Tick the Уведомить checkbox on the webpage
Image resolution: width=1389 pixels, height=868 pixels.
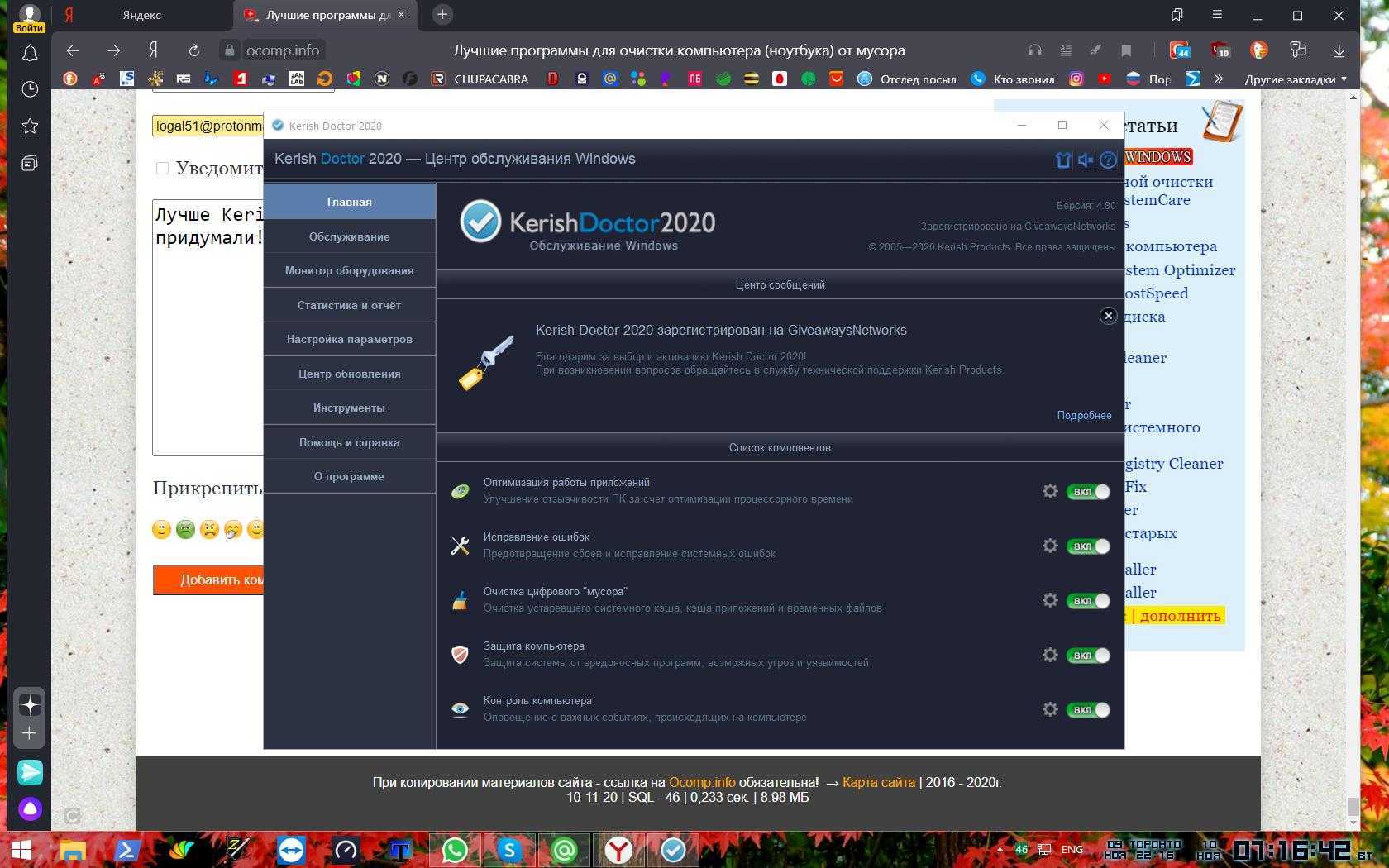click(162, 168)
